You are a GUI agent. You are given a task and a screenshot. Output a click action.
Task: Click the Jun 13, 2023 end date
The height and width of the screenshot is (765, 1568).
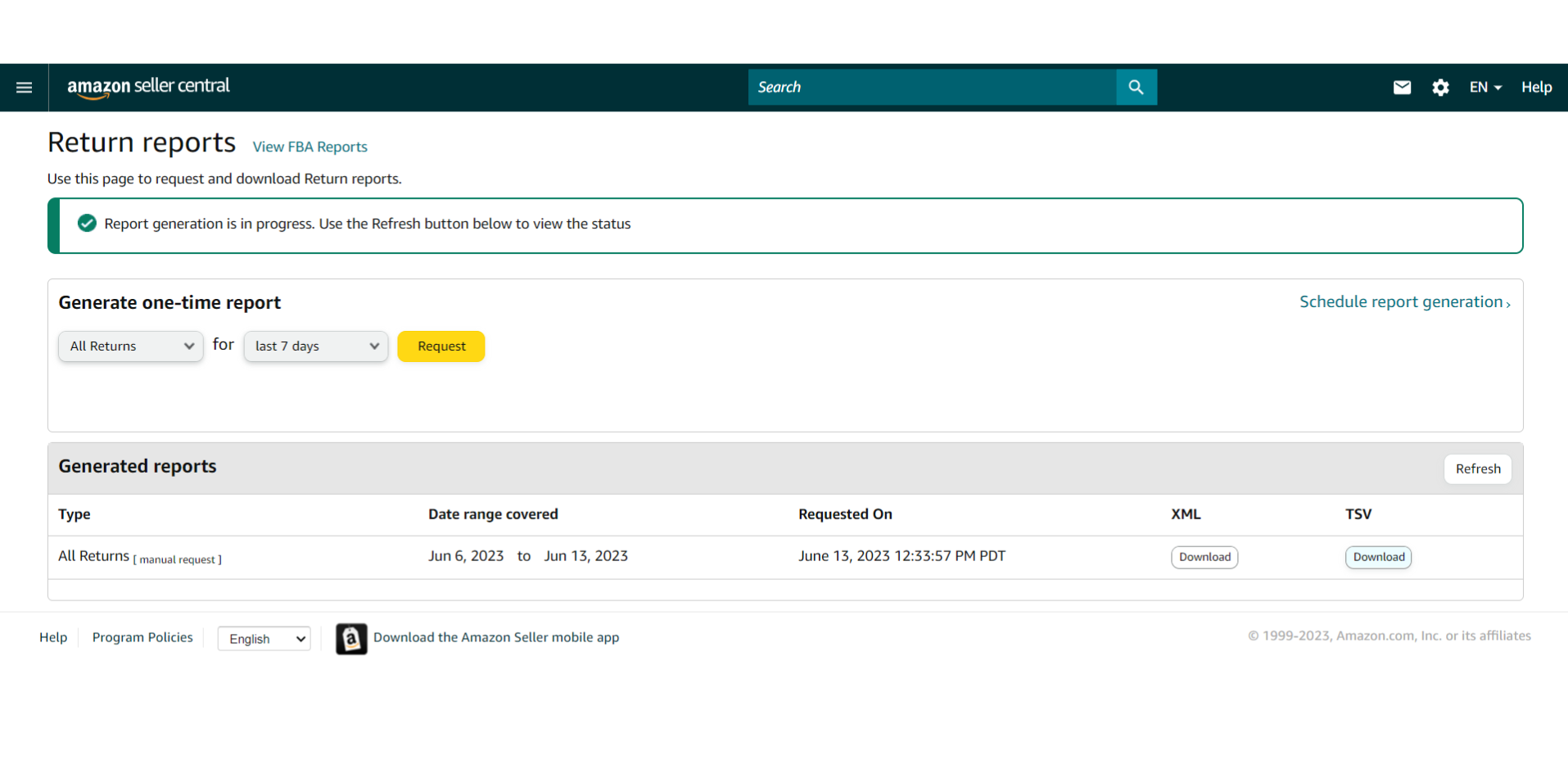point(586,556)
